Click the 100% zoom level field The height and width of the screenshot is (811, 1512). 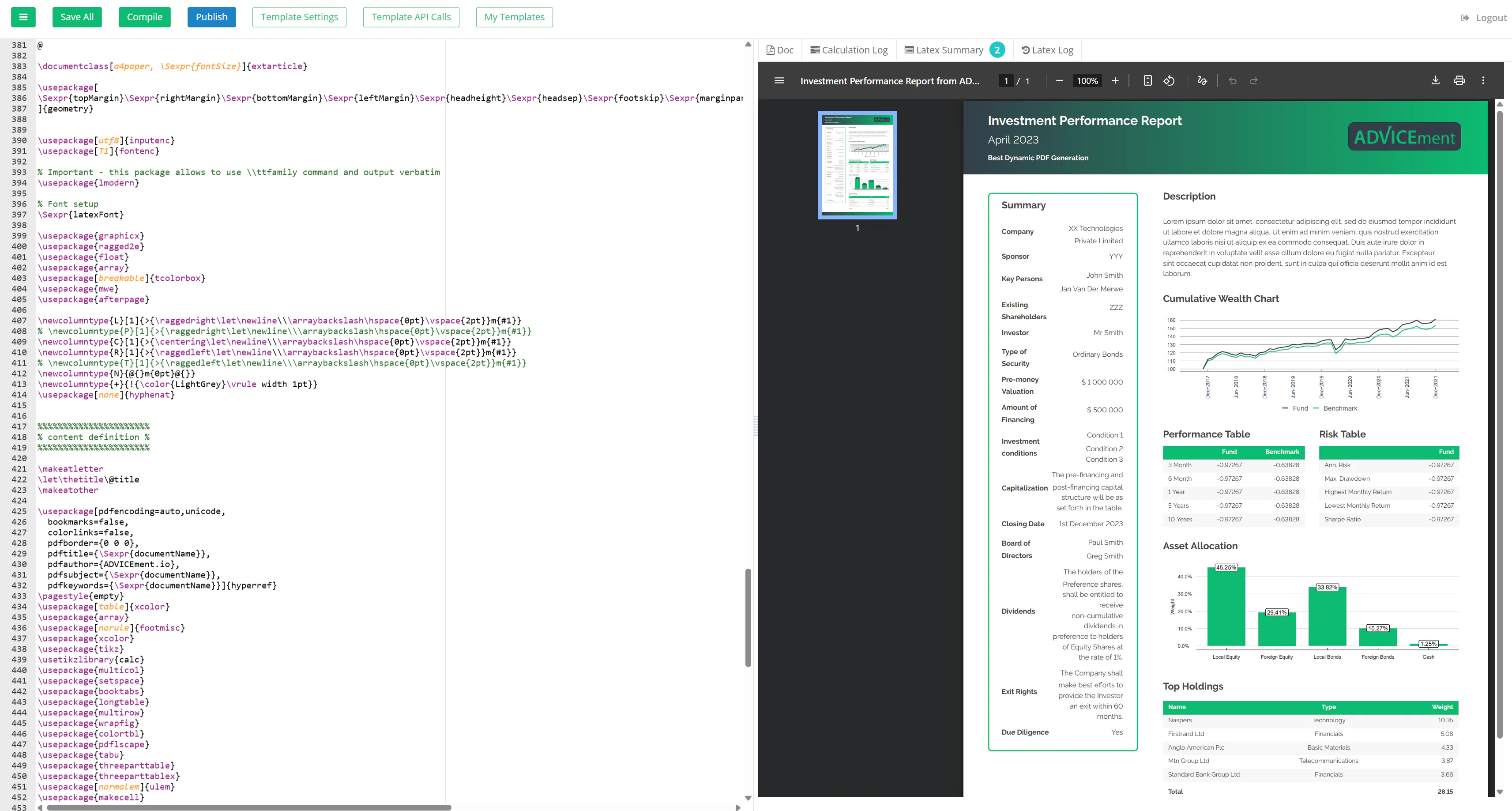tap(1087, 80)
